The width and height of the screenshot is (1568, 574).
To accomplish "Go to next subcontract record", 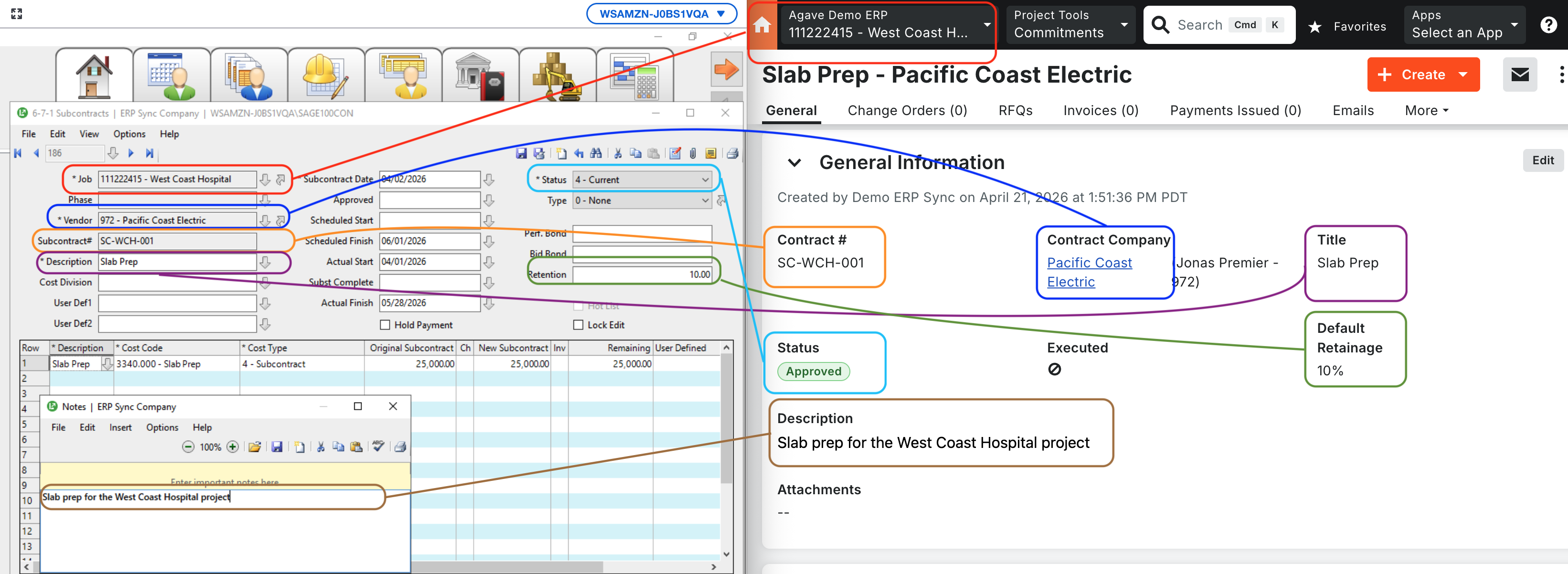I will point(131,153).
